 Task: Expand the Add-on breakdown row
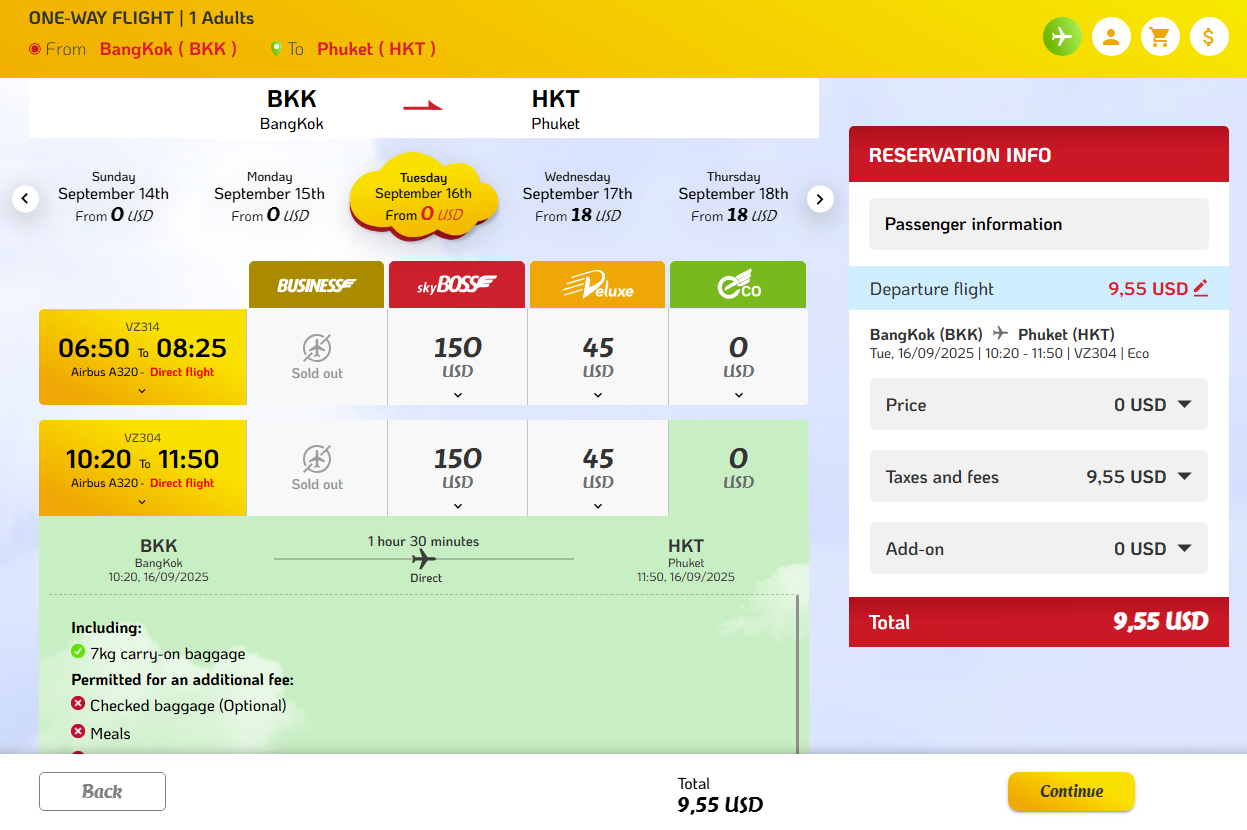1039,548
